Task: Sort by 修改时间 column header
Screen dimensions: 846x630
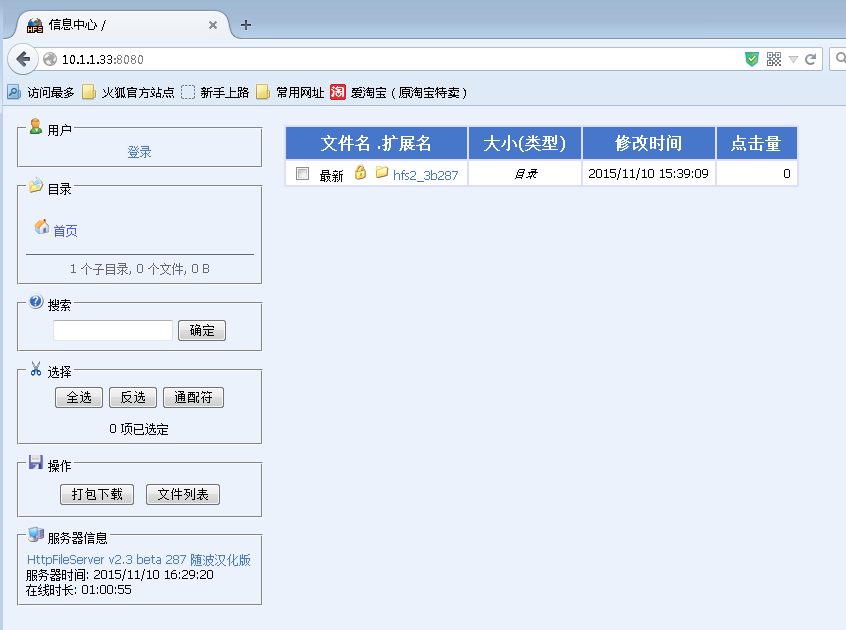Action: [649, 143]
